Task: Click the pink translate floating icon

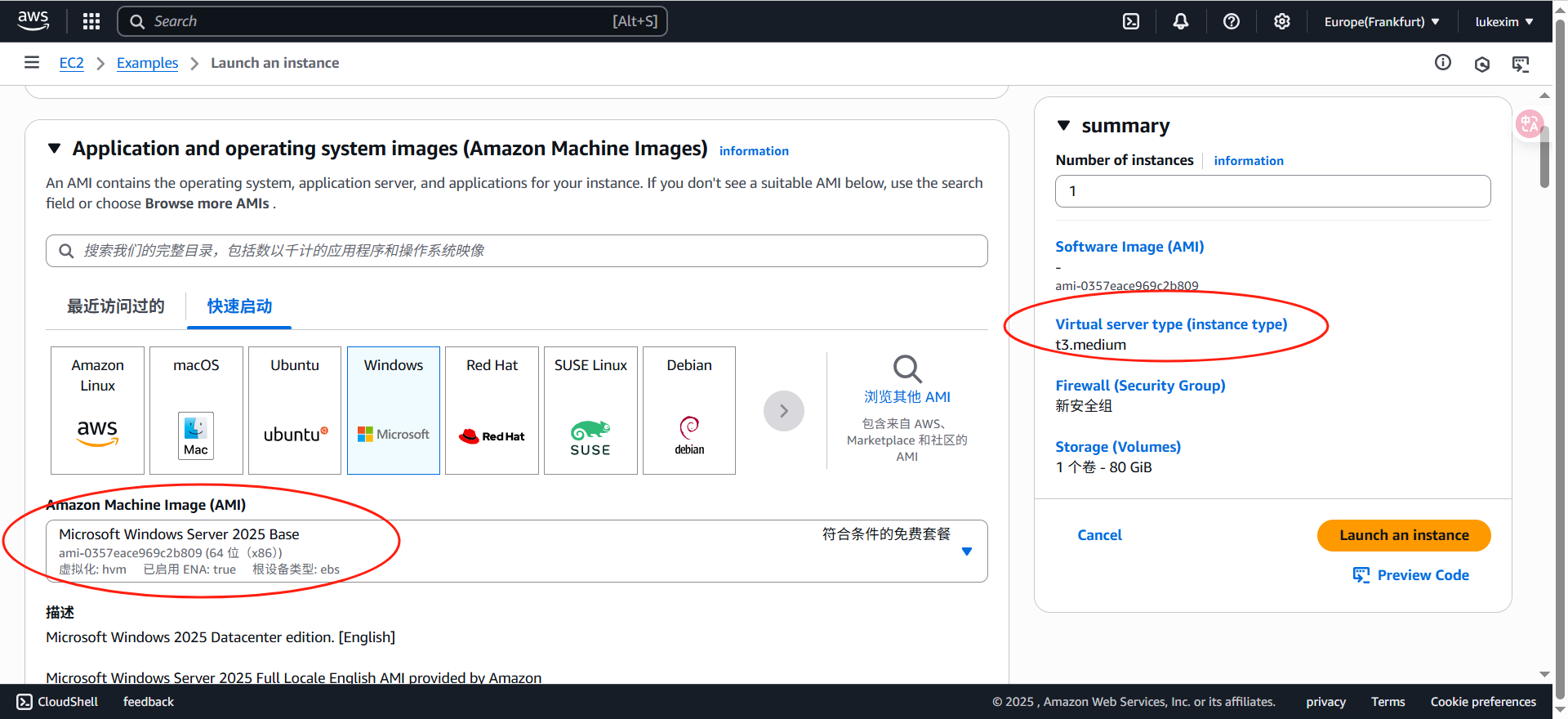Action: pyautogui.click(x=1530, y=124)
